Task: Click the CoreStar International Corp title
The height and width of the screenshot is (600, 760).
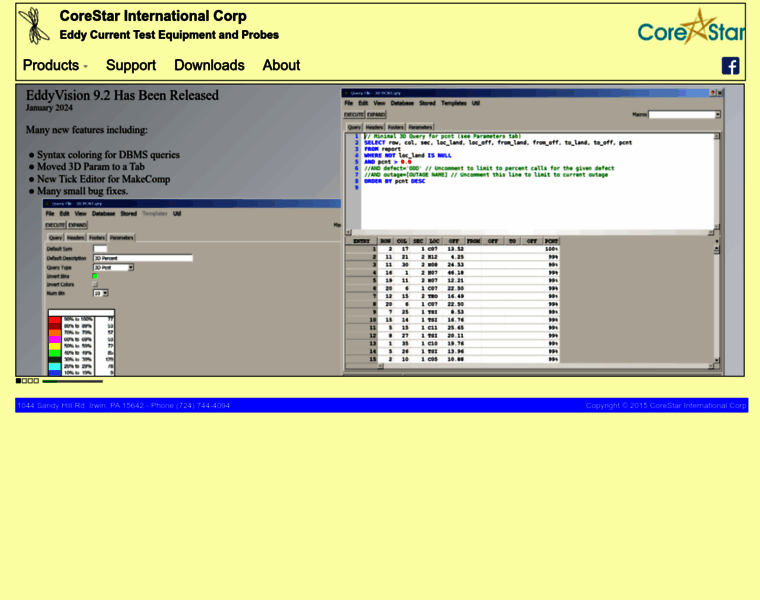Action: tap(153, 16)
